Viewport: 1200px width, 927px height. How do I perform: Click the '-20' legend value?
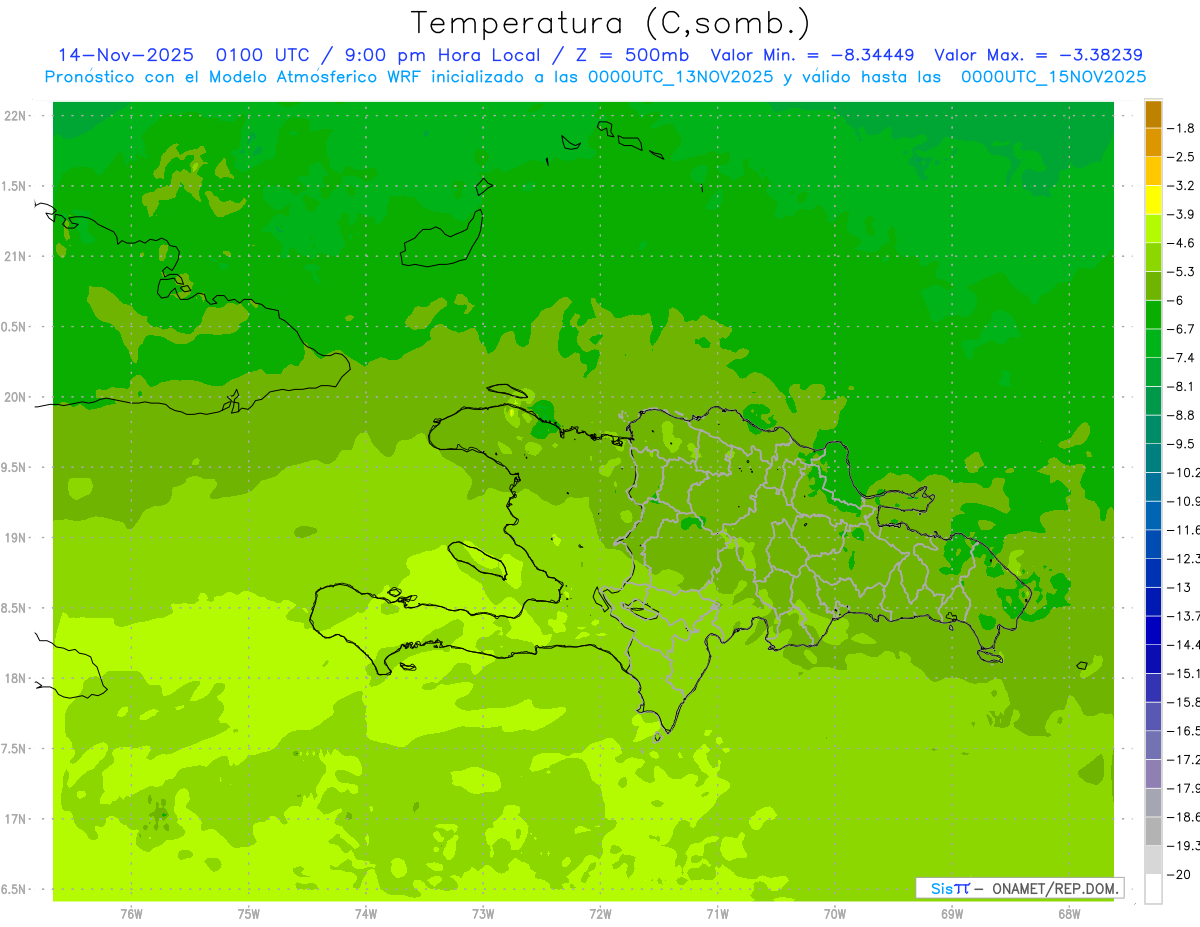[1180, 874]
